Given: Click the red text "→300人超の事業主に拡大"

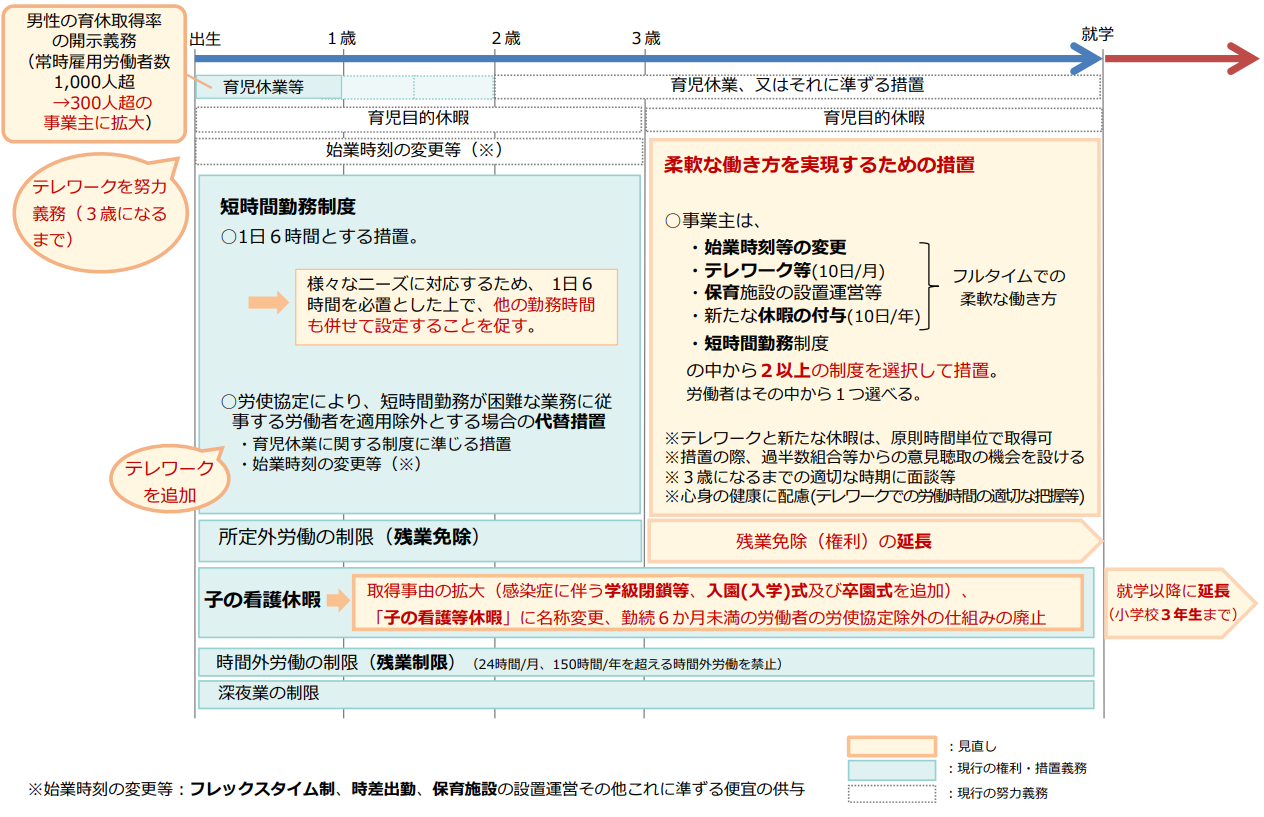Looking at the screenshot, I should (x=97, y=113).
